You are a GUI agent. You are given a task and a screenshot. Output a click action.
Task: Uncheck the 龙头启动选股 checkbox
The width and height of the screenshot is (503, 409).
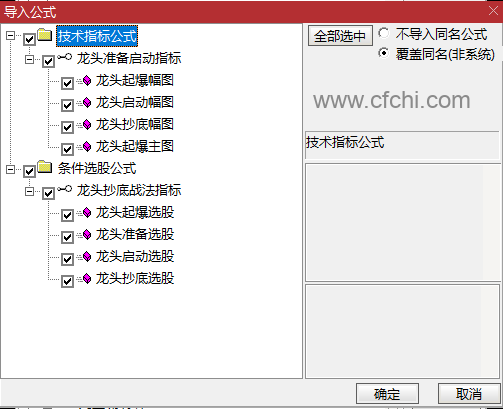pyautogui.click(x=67, y=259)
